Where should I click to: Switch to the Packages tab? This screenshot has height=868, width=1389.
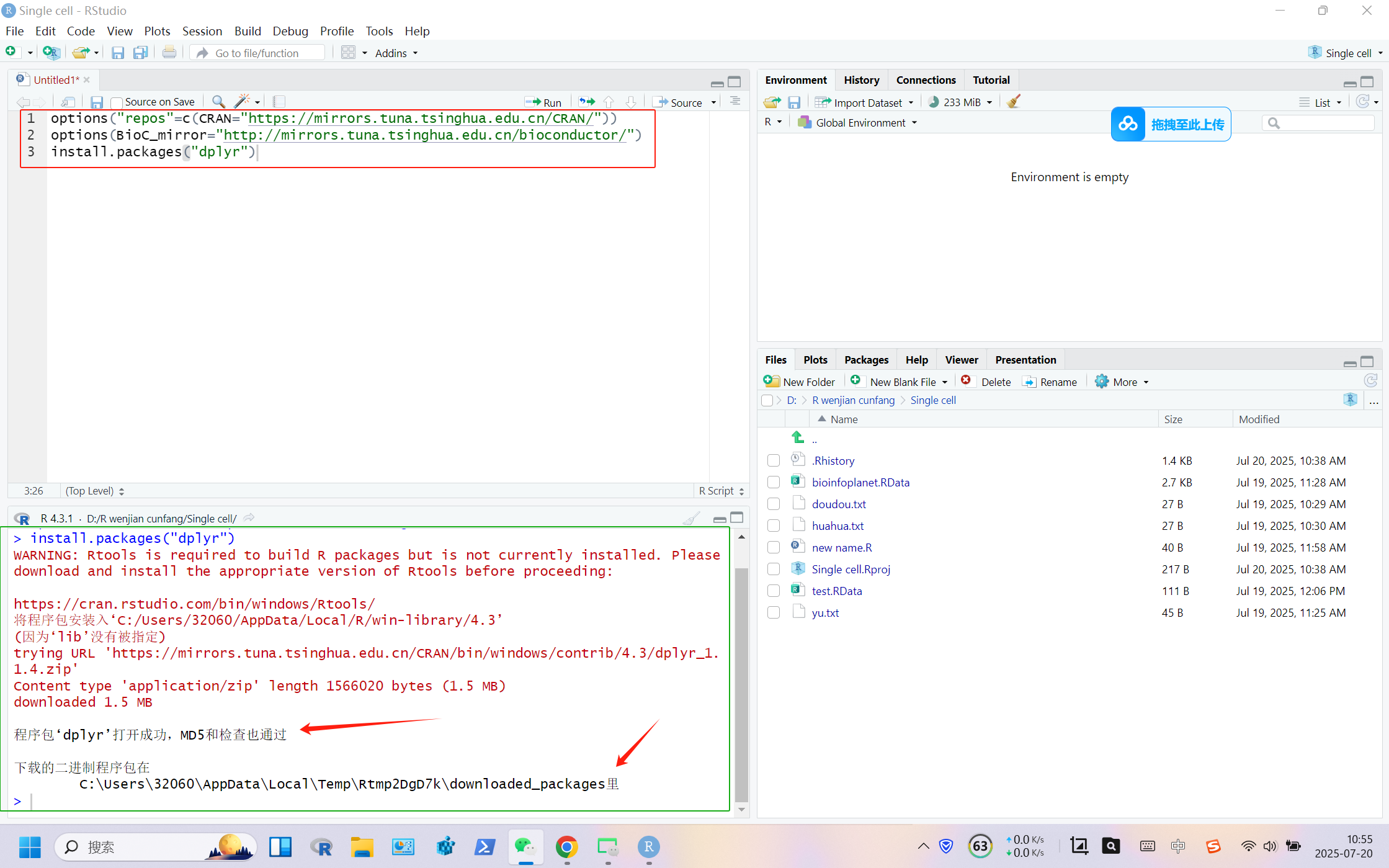865,360
